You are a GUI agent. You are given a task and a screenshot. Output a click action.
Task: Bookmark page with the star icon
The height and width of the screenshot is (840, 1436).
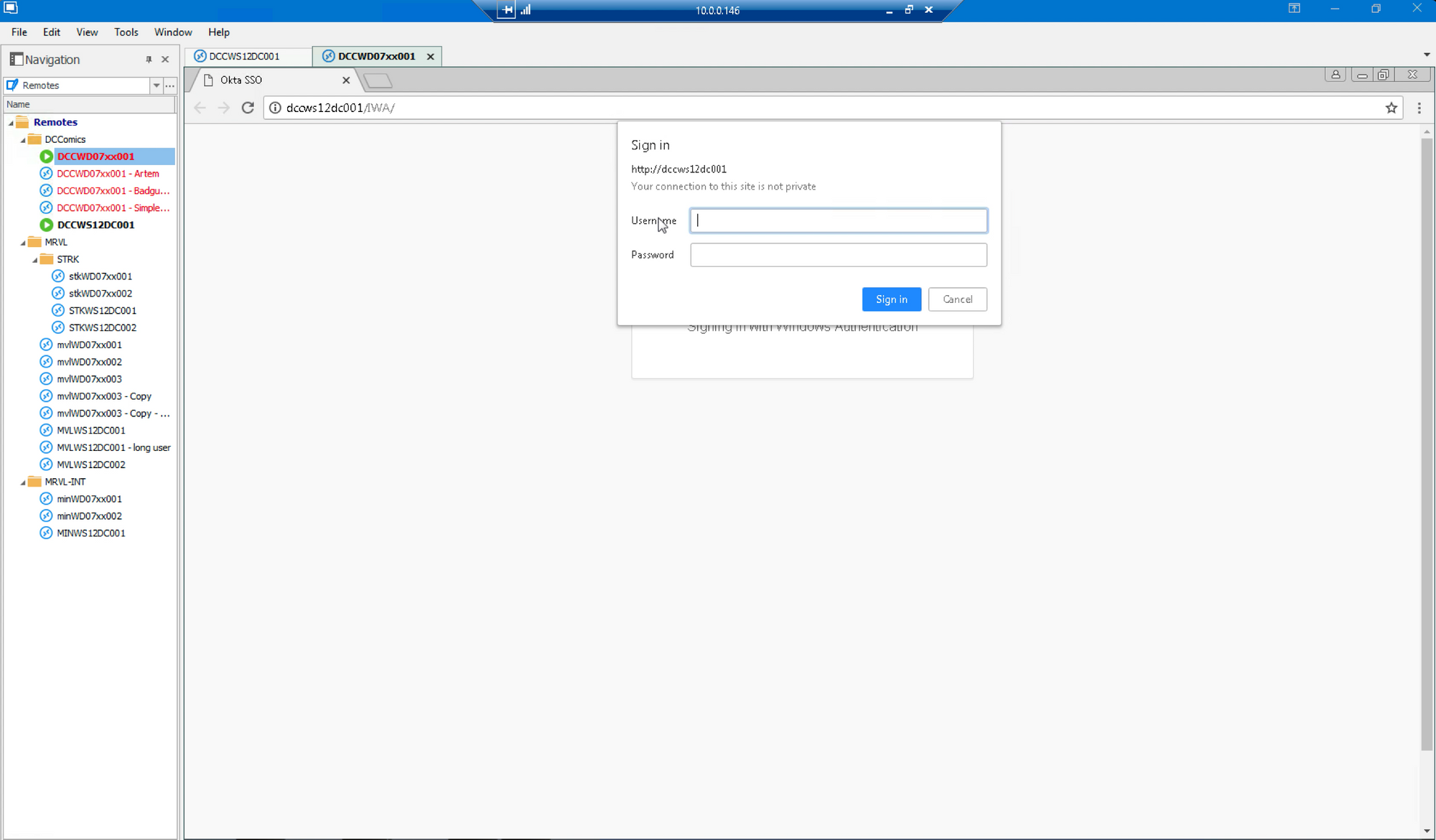[x=1391, y=108]
